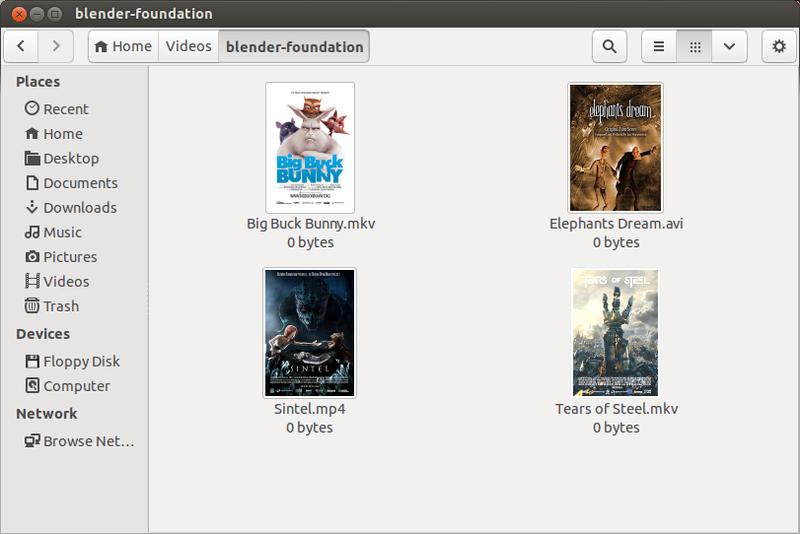
Task: Click Videos in the path bar
Action: (188, 46)
